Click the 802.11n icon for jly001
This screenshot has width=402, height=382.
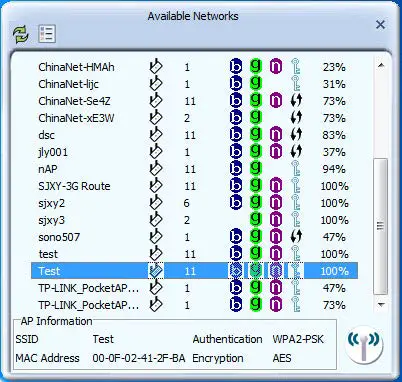click(276, 152)
